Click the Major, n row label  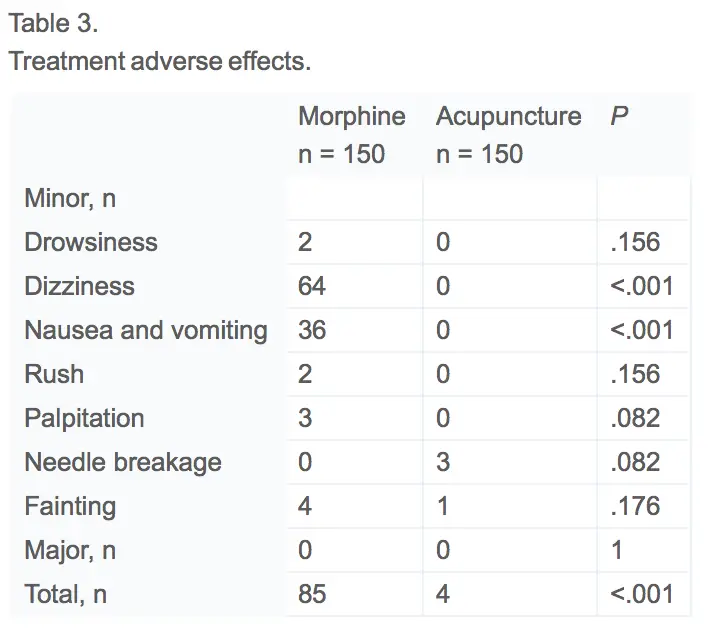click(x=70, y=550)
